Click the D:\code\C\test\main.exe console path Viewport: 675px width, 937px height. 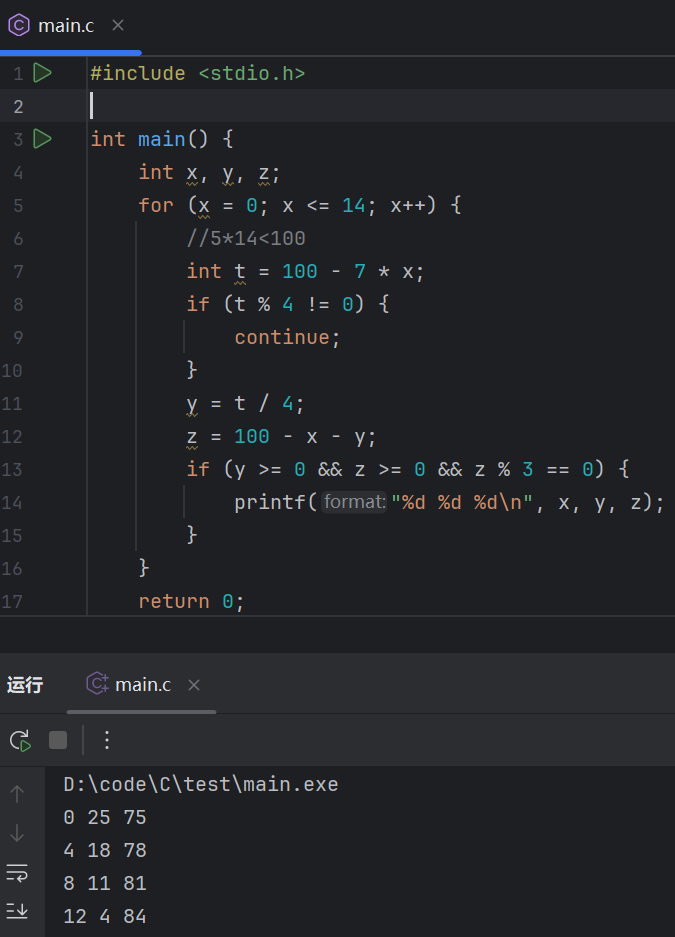[x=200, y=785]
